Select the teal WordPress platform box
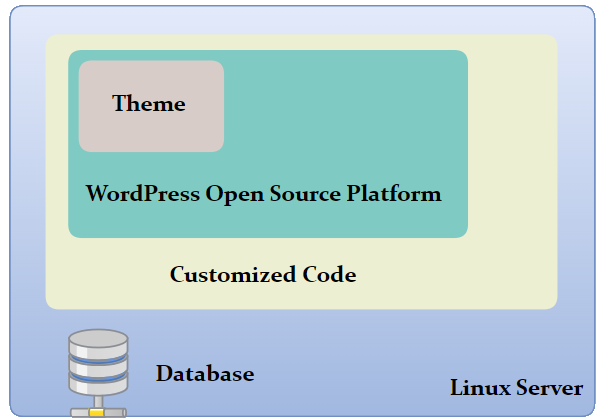Screen dimensions: 603x420 pos(350,120)
